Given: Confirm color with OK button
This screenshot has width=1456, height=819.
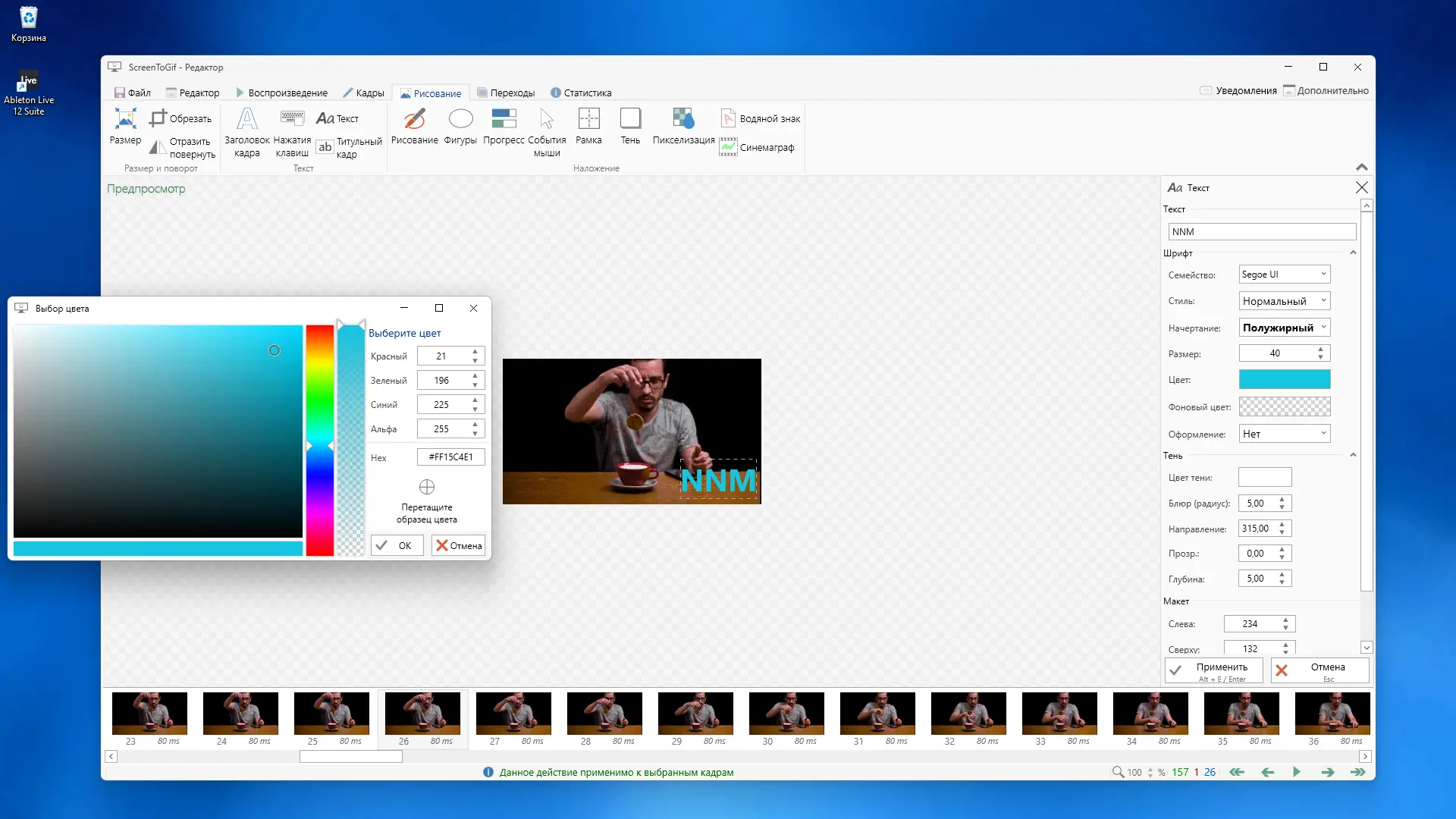Looking at the screenshot, I should 397,545.
